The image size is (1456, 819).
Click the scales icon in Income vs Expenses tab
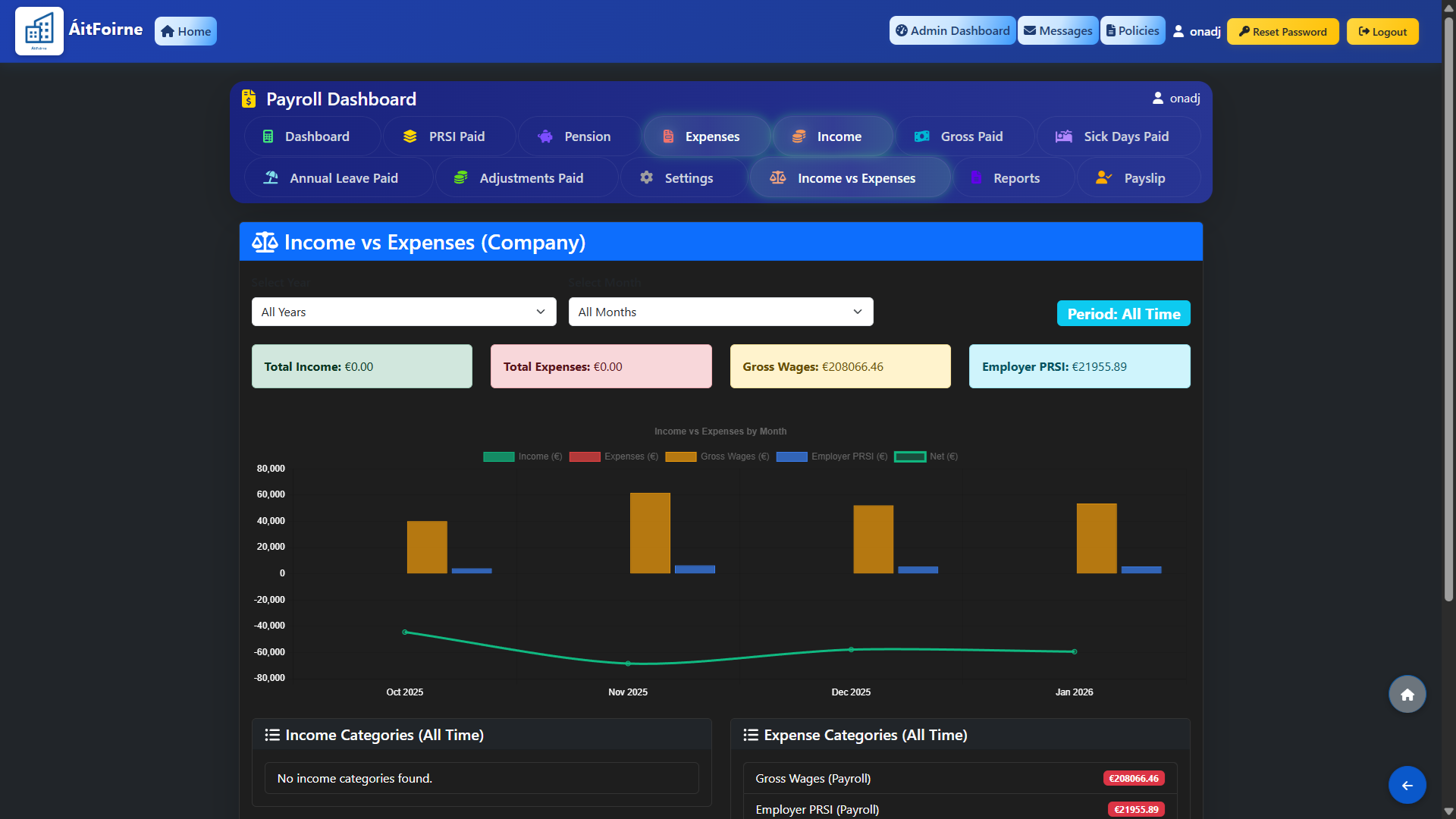tap(777, 177)
